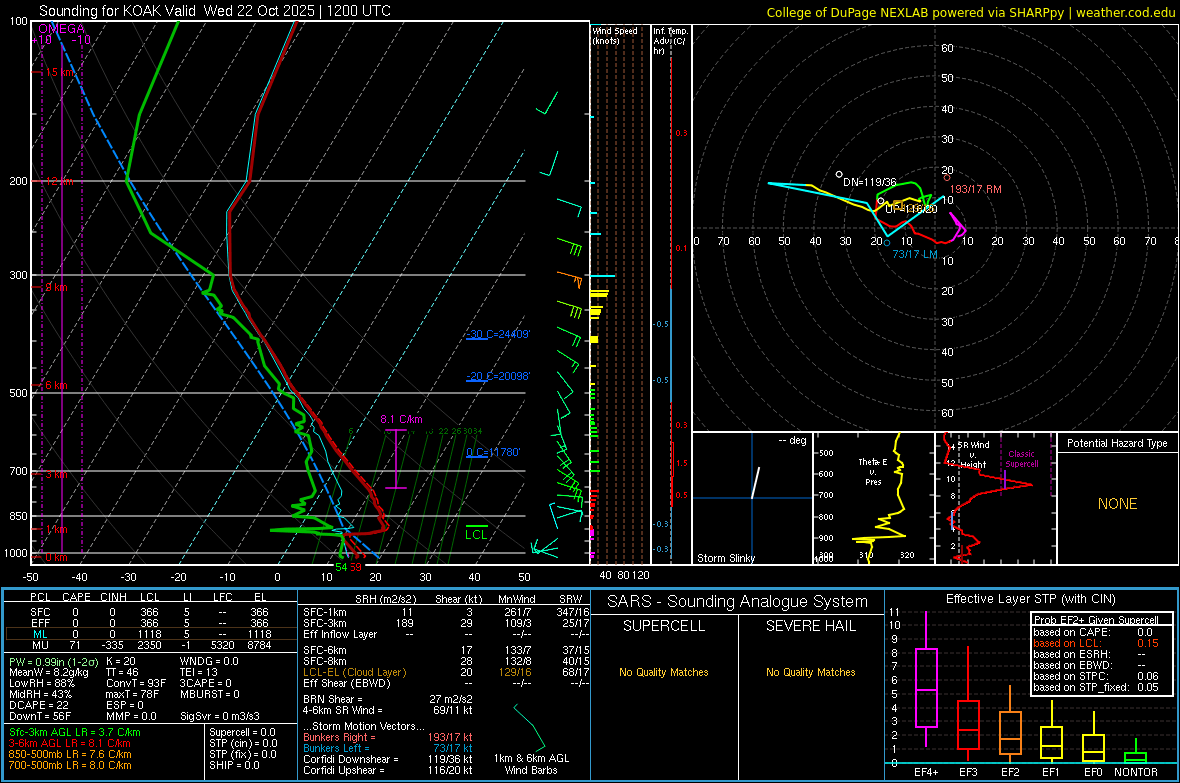Select the '-30 C=24409' temperature height label
The image size is (1180, 783).
(x=497, y=334)
